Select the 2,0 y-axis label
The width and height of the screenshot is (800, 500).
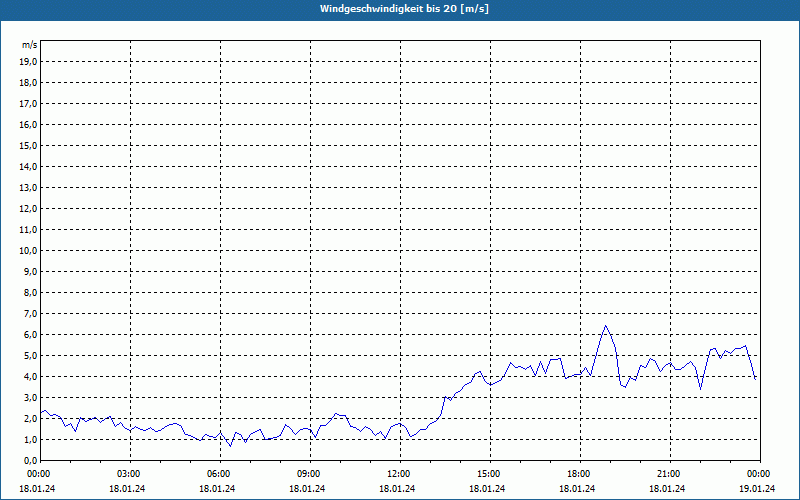click(x=31, y=418)
